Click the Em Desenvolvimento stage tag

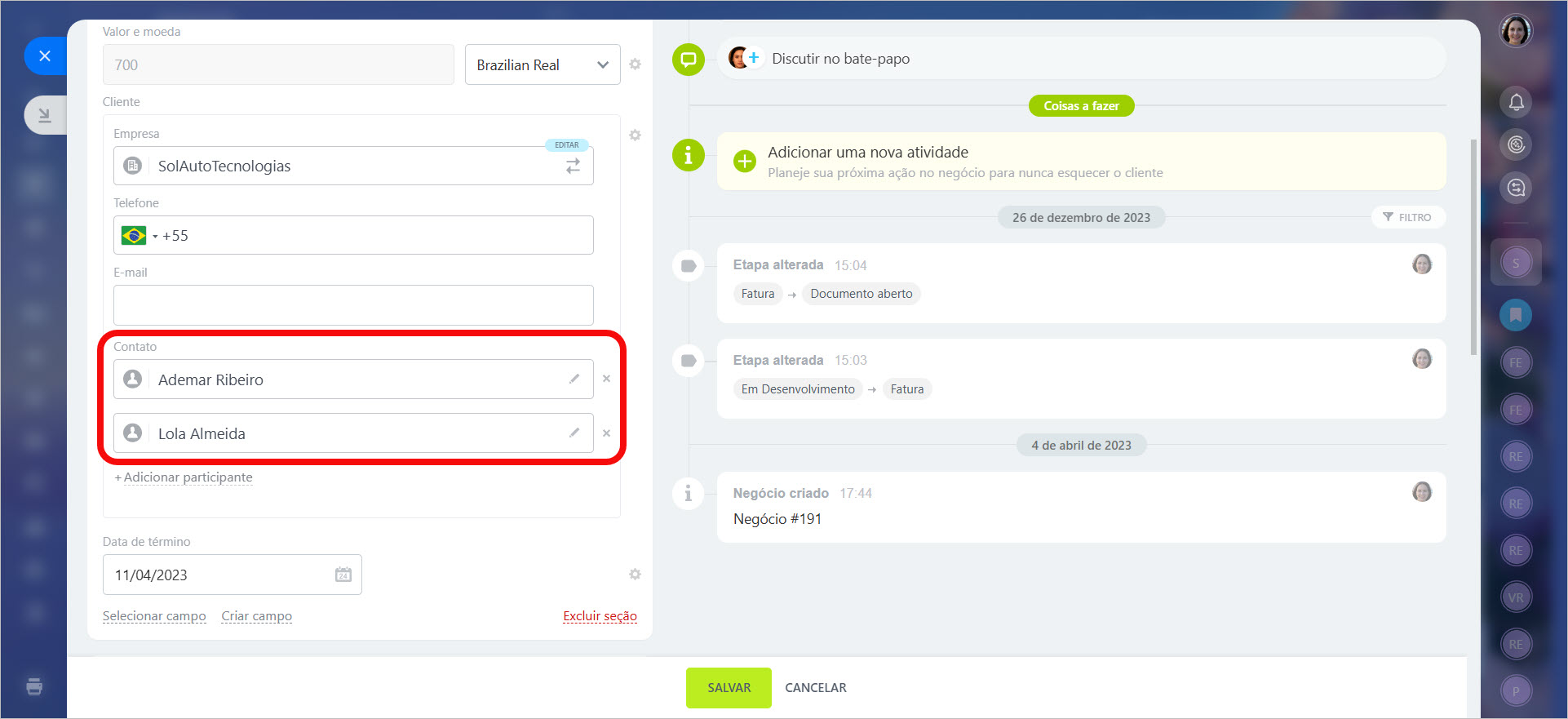pos(798,389)
